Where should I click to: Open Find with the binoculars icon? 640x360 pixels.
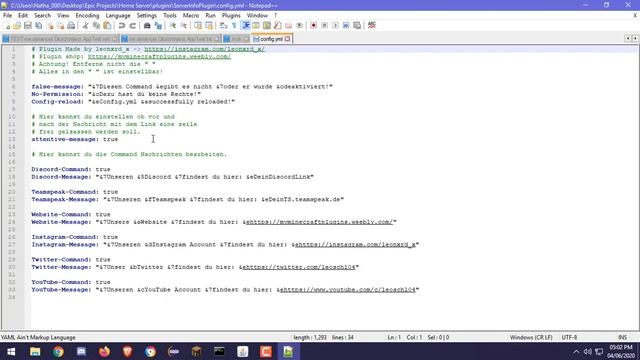point(147,25)
